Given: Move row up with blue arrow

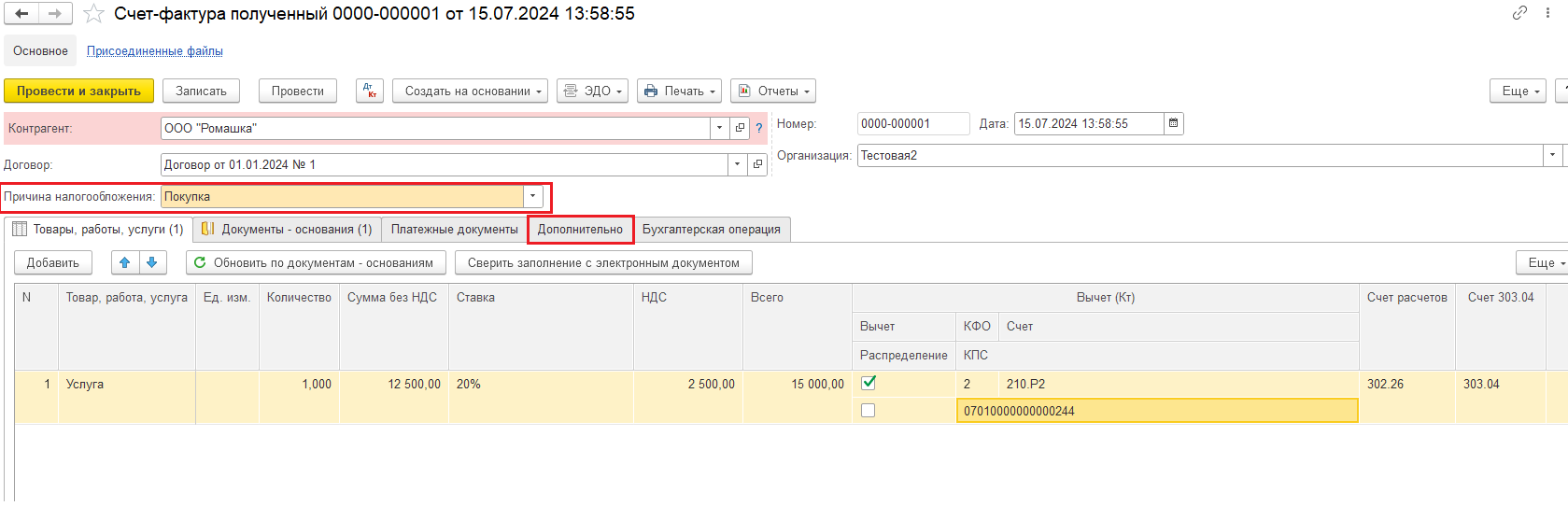Looking at the screenshot, I should coord(125,262).
